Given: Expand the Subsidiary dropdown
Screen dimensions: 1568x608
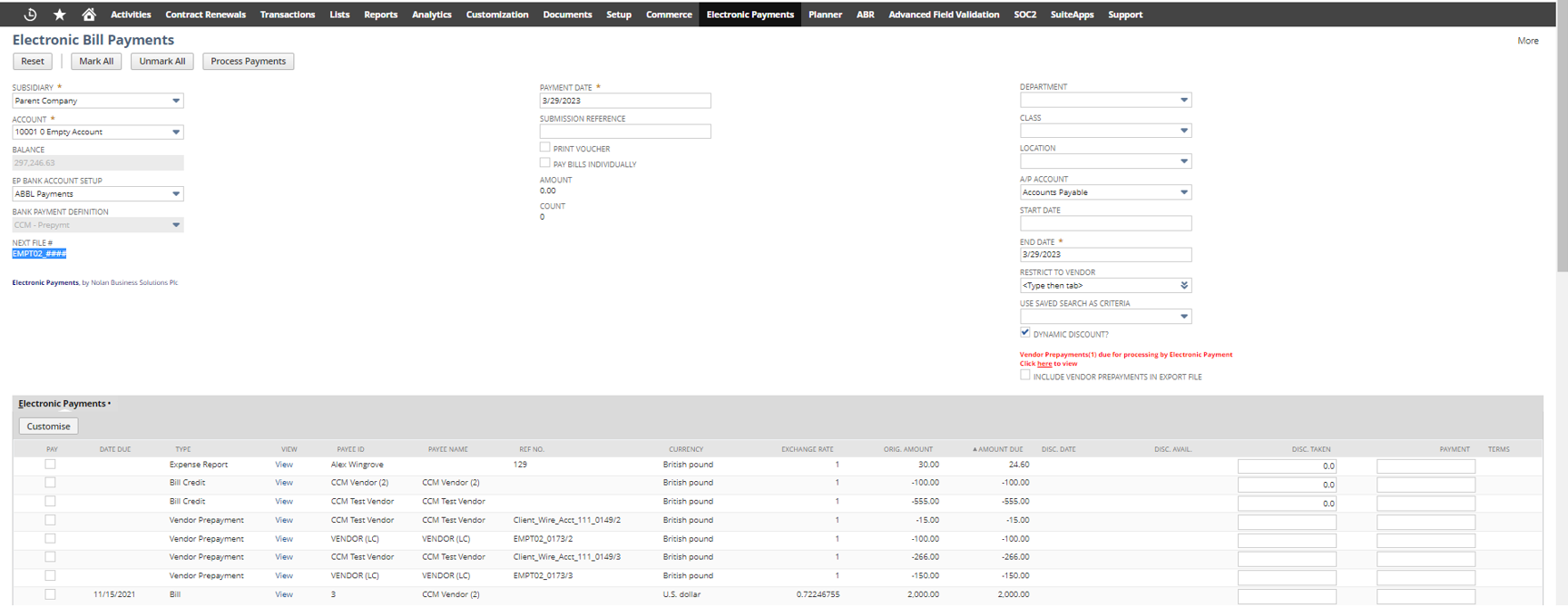Looking at the screenshot, I should [176, 101].
